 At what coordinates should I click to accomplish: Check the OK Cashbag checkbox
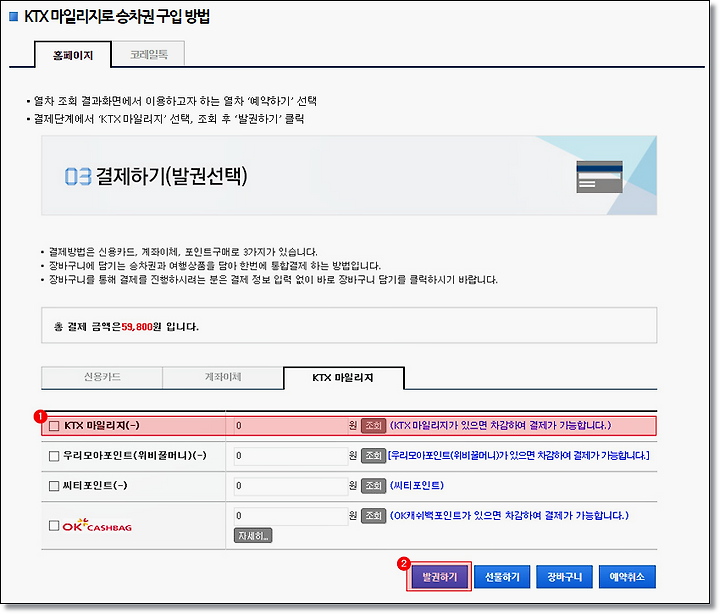click(54, 525)
